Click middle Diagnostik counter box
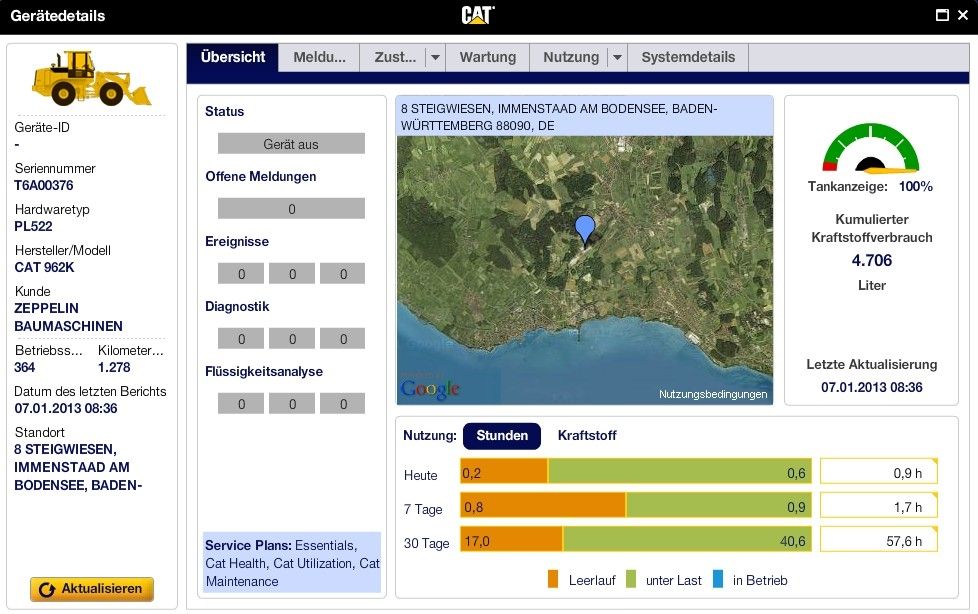This screenshot has height=614, width=978. tap(292, 338)
